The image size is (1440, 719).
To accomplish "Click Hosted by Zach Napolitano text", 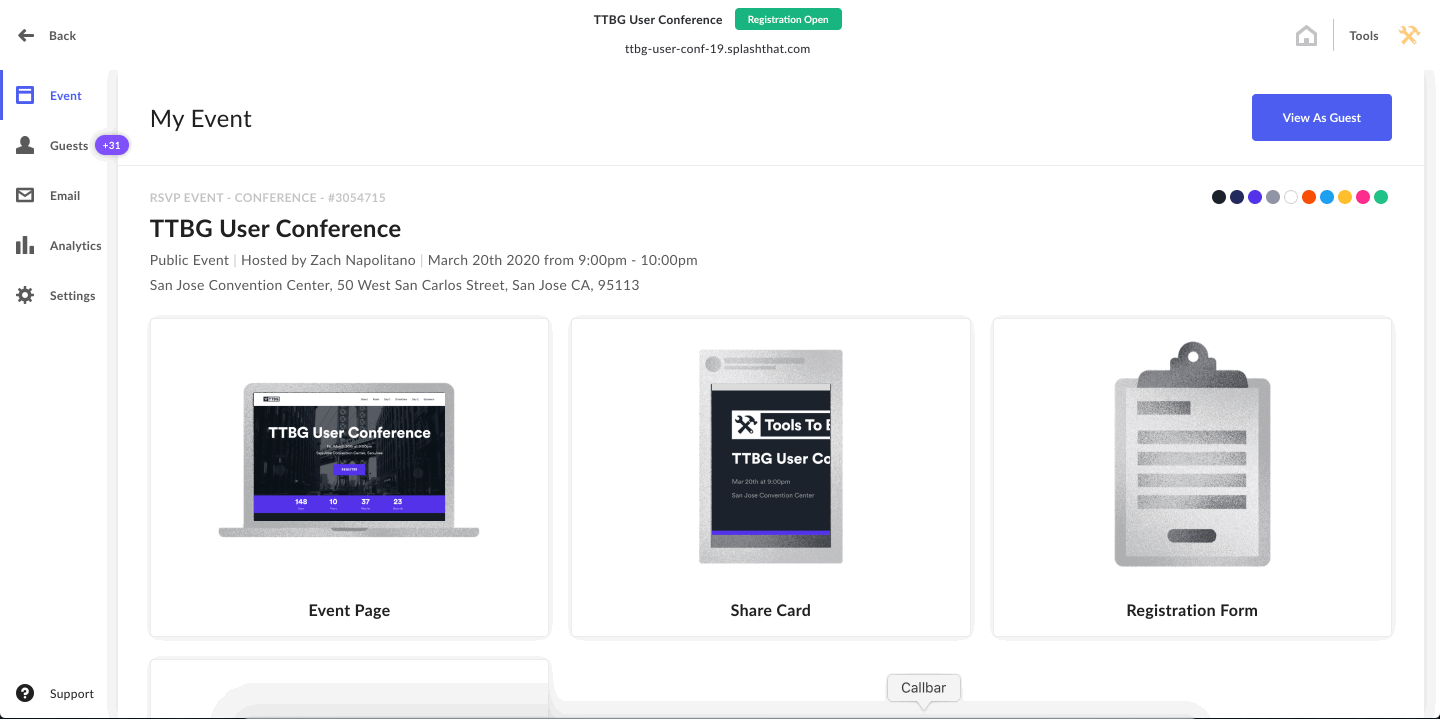I will tap(328, 260).
